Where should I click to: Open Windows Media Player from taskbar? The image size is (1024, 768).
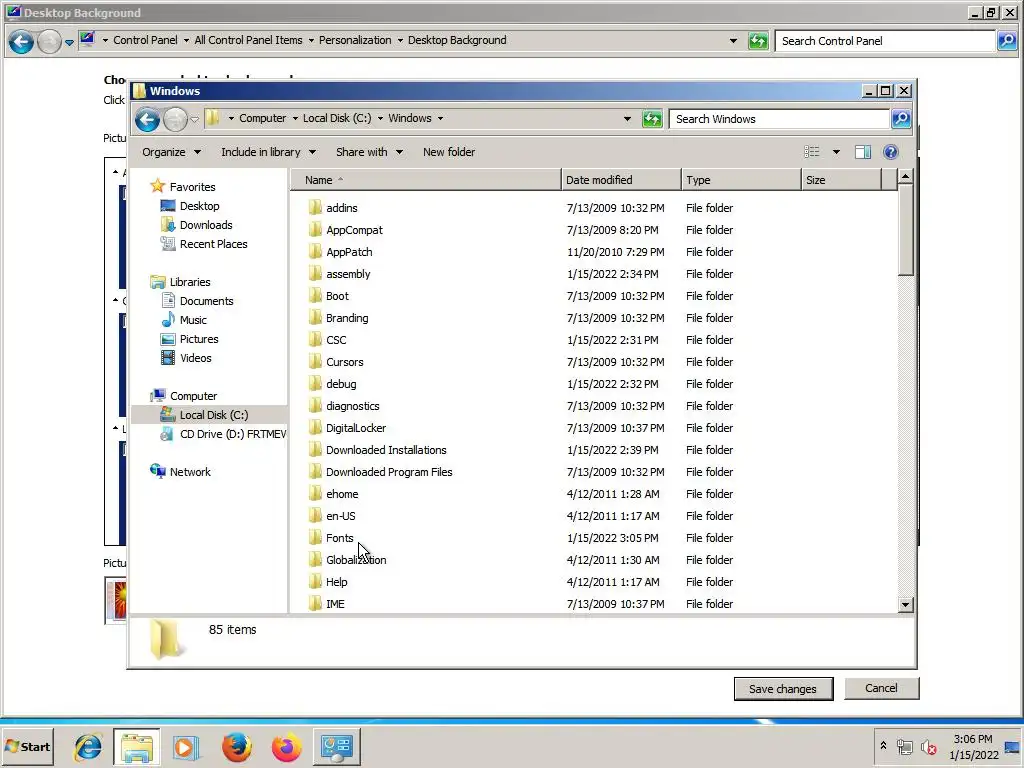[x=186, y=747]
